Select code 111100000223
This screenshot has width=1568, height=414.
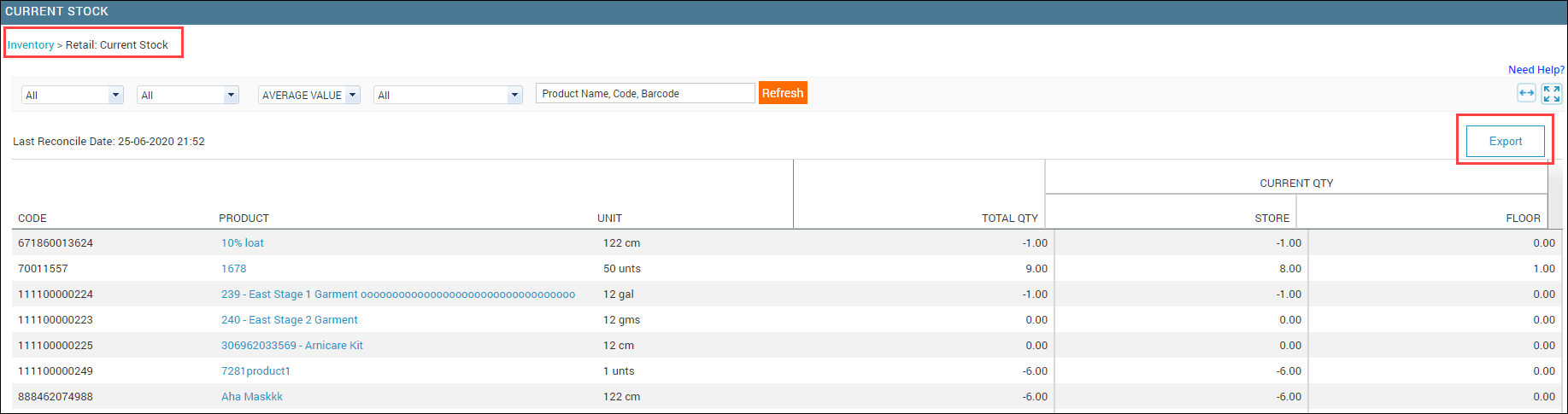coord(56,320)
